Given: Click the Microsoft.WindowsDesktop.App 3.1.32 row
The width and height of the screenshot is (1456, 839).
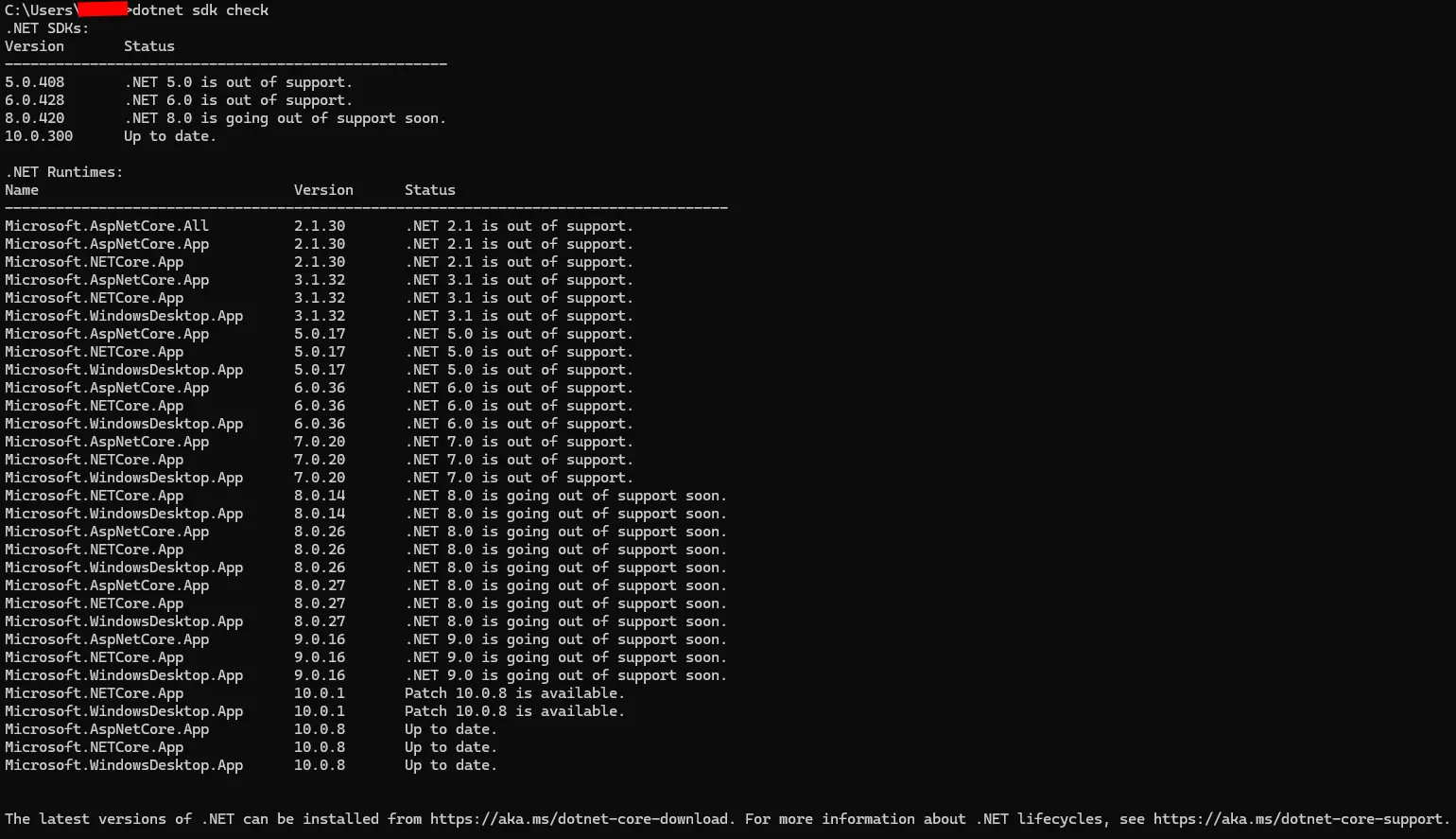Looking at the screenshot, I should click(x=319, y=316).
